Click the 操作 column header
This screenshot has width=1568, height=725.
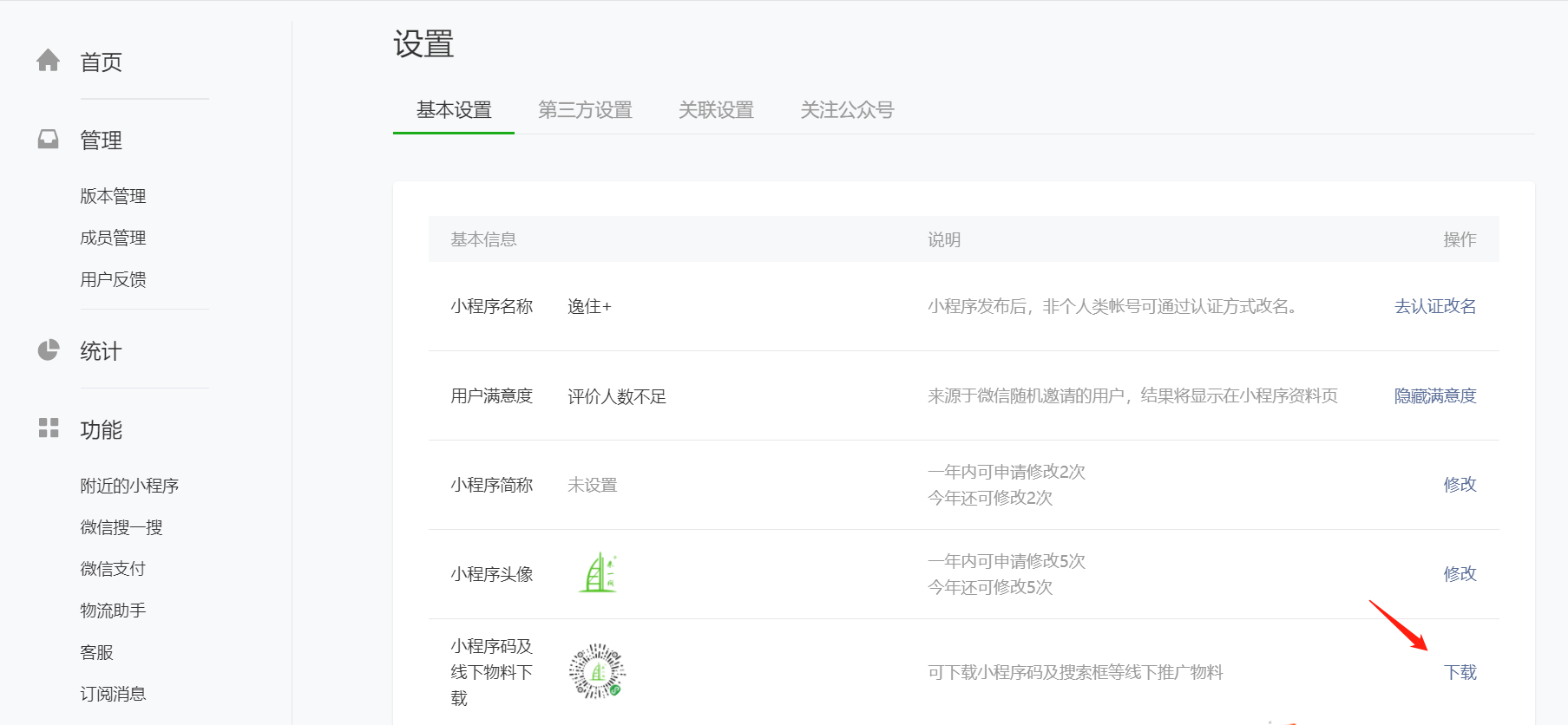(1460, 239)
